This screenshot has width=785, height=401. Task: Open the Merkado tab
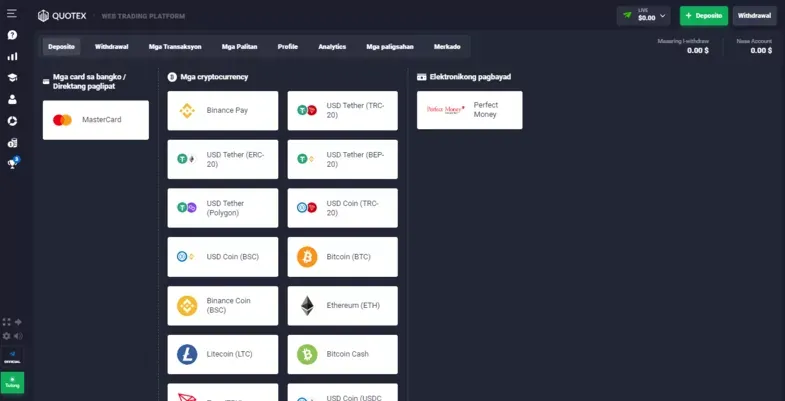click(447, 47)
